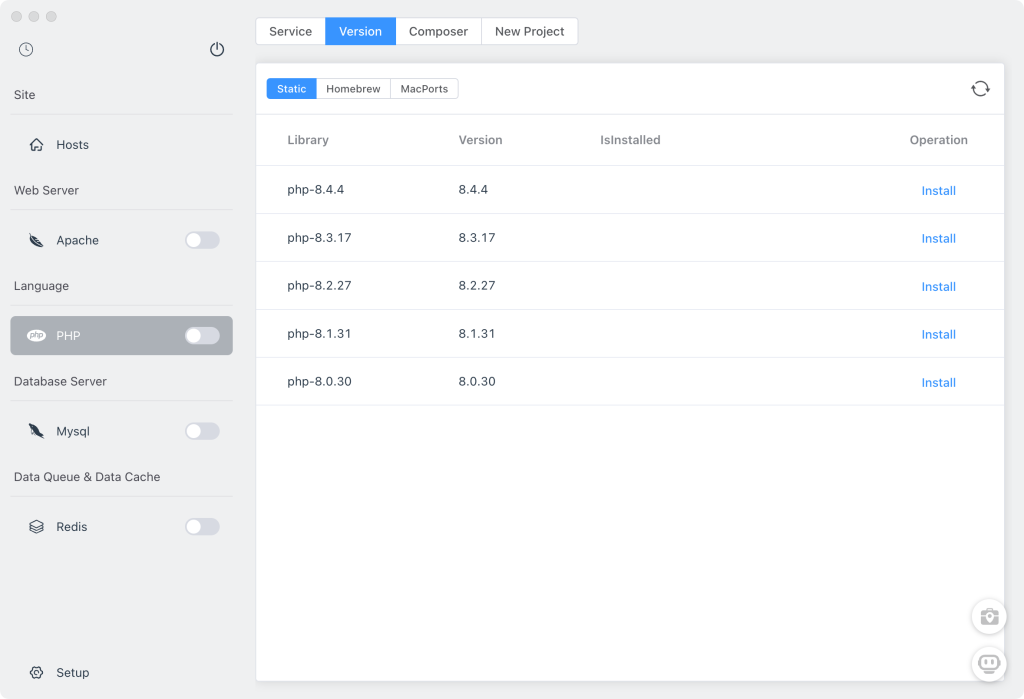
Task: Turn on the PHP service toggle
Action: [202, 336]
